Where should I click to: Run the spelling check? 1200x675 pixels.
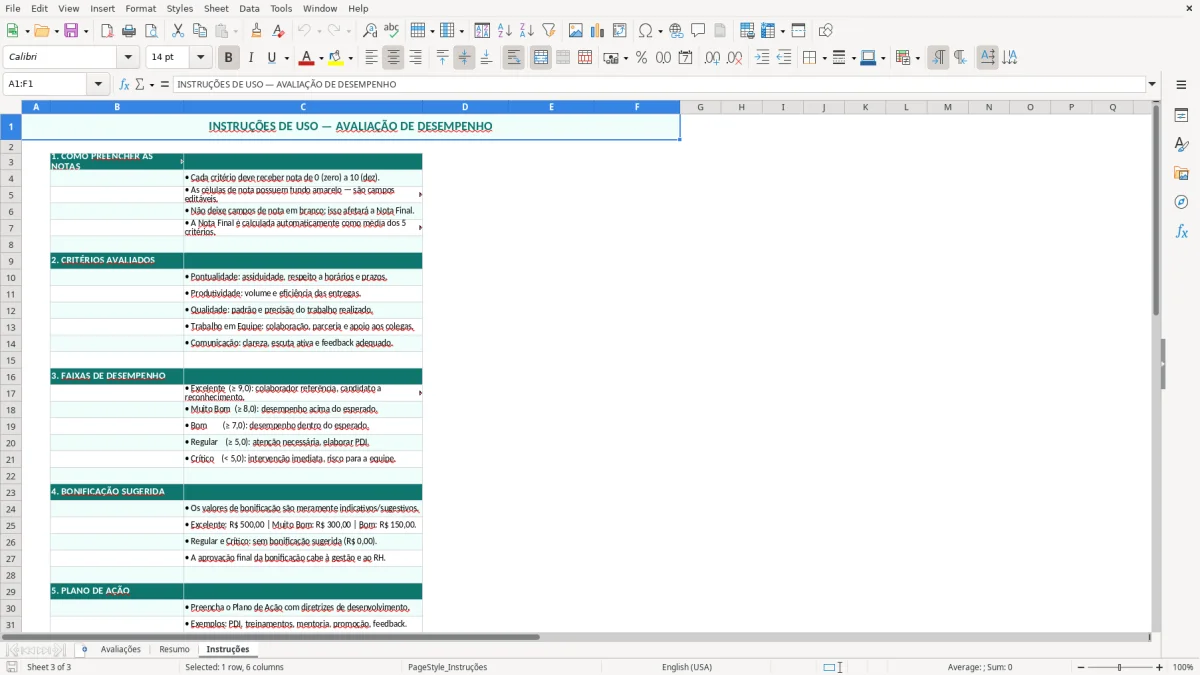pos(392,31)
